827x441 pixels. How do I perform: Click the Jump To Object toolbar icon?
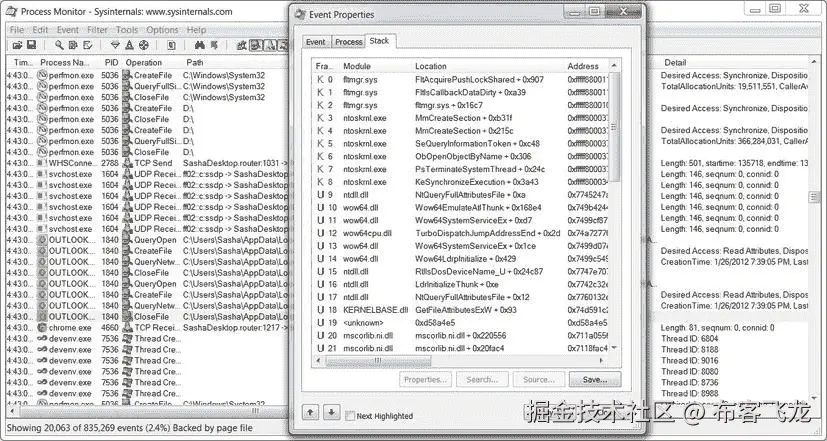214,45
